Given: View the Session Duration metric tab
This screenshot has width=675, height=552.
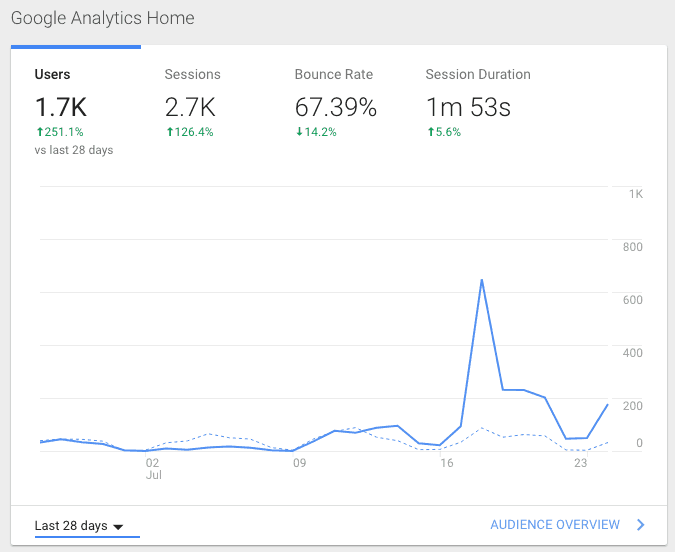Looking at the screenshot, I should pyautogui.click(x=478, y=74).
